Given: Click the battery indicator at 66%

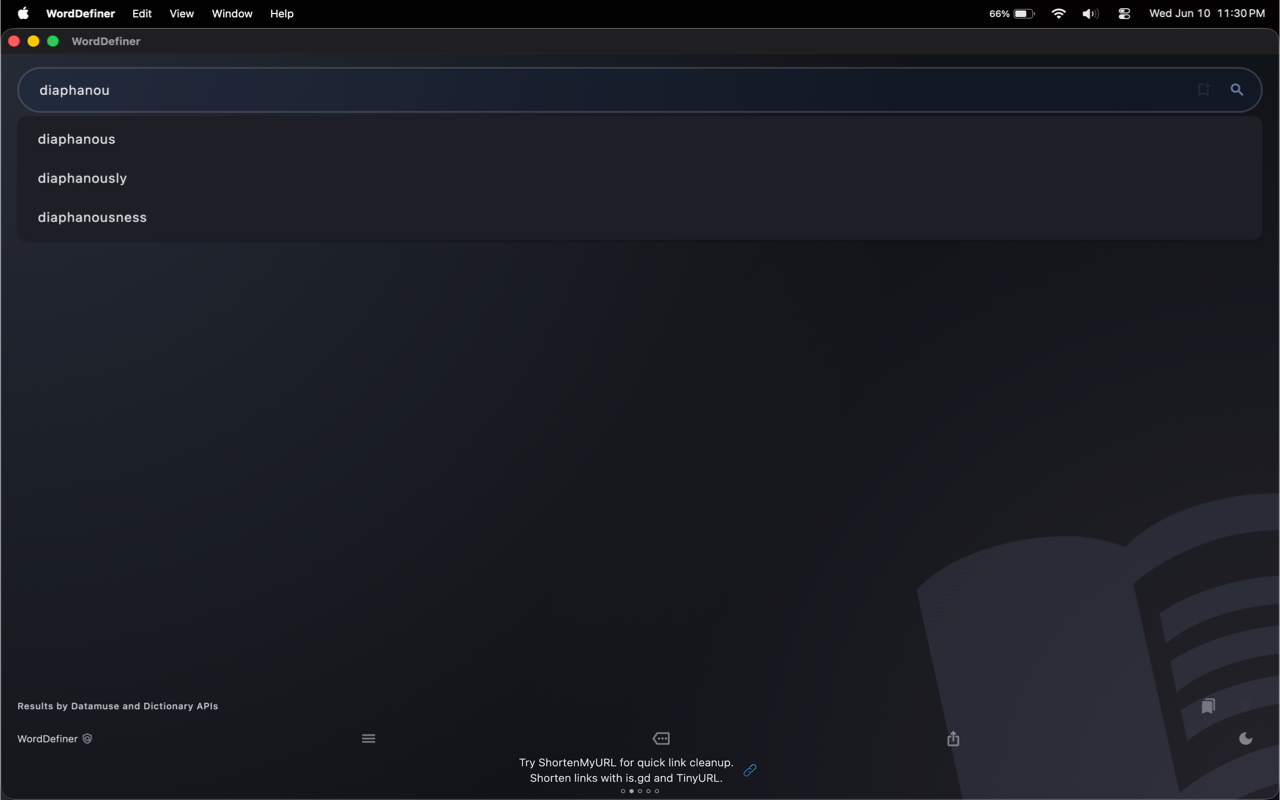Looking at the screenshot, I should [1012, 14].
